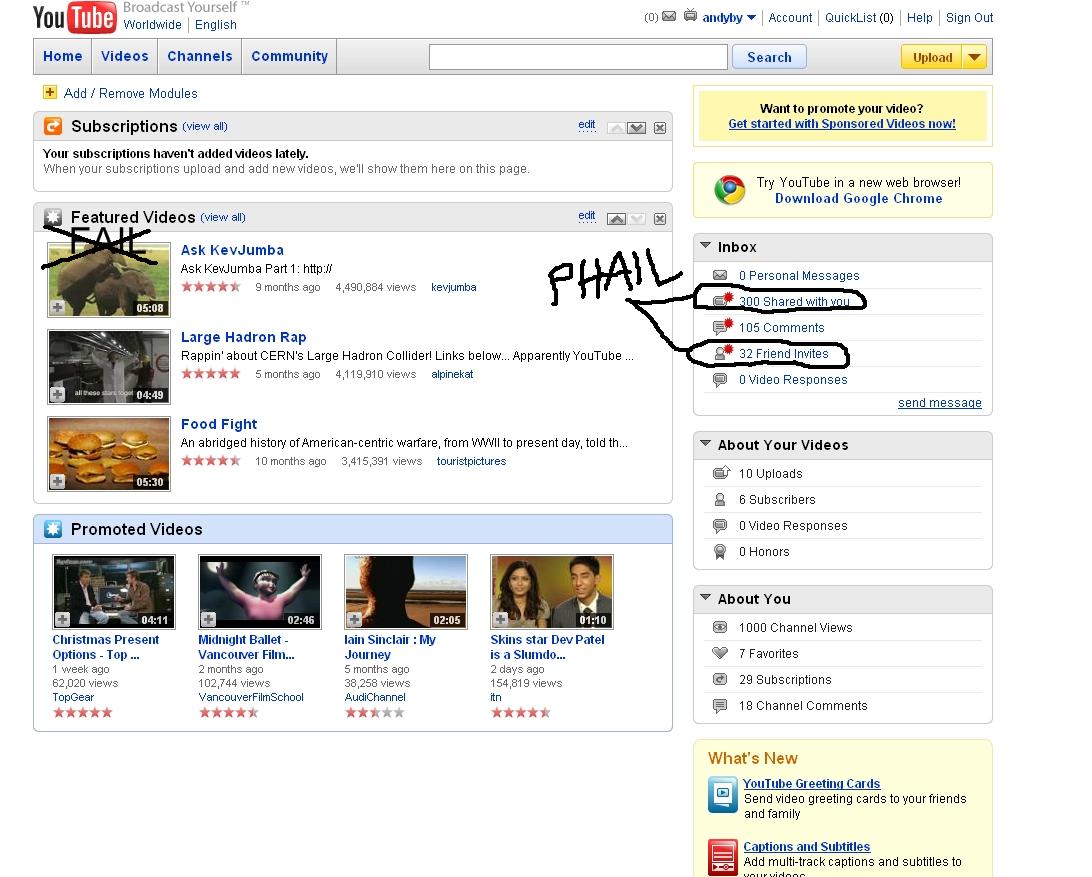The width and height of the screenshot is (1092, 877).
Task: Click the Captions and Subtitles icon
Action: (723, 857)
